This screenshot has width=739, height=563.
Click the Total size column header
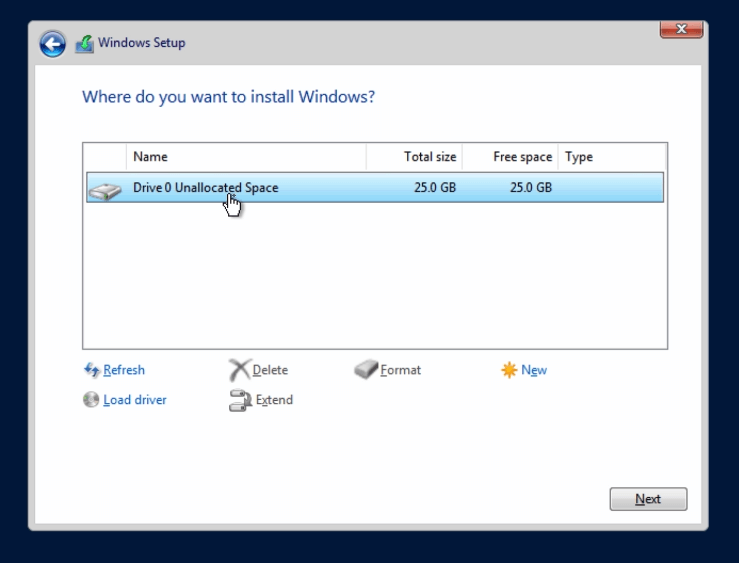[x=414, y=157]
